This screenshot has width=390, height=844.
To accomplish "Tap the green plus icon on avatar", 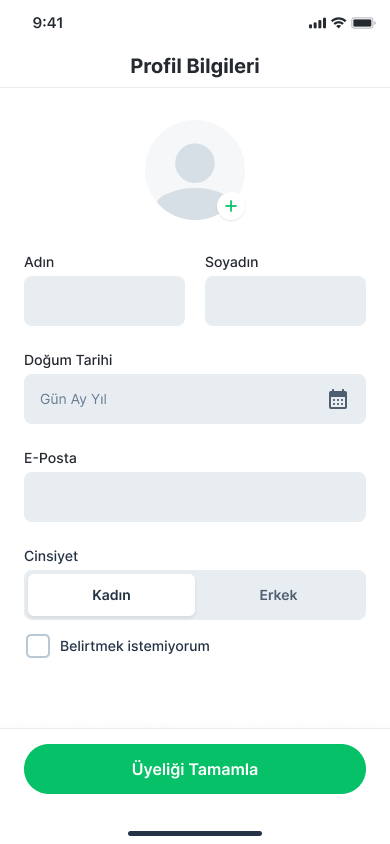I will click(231, 206).
